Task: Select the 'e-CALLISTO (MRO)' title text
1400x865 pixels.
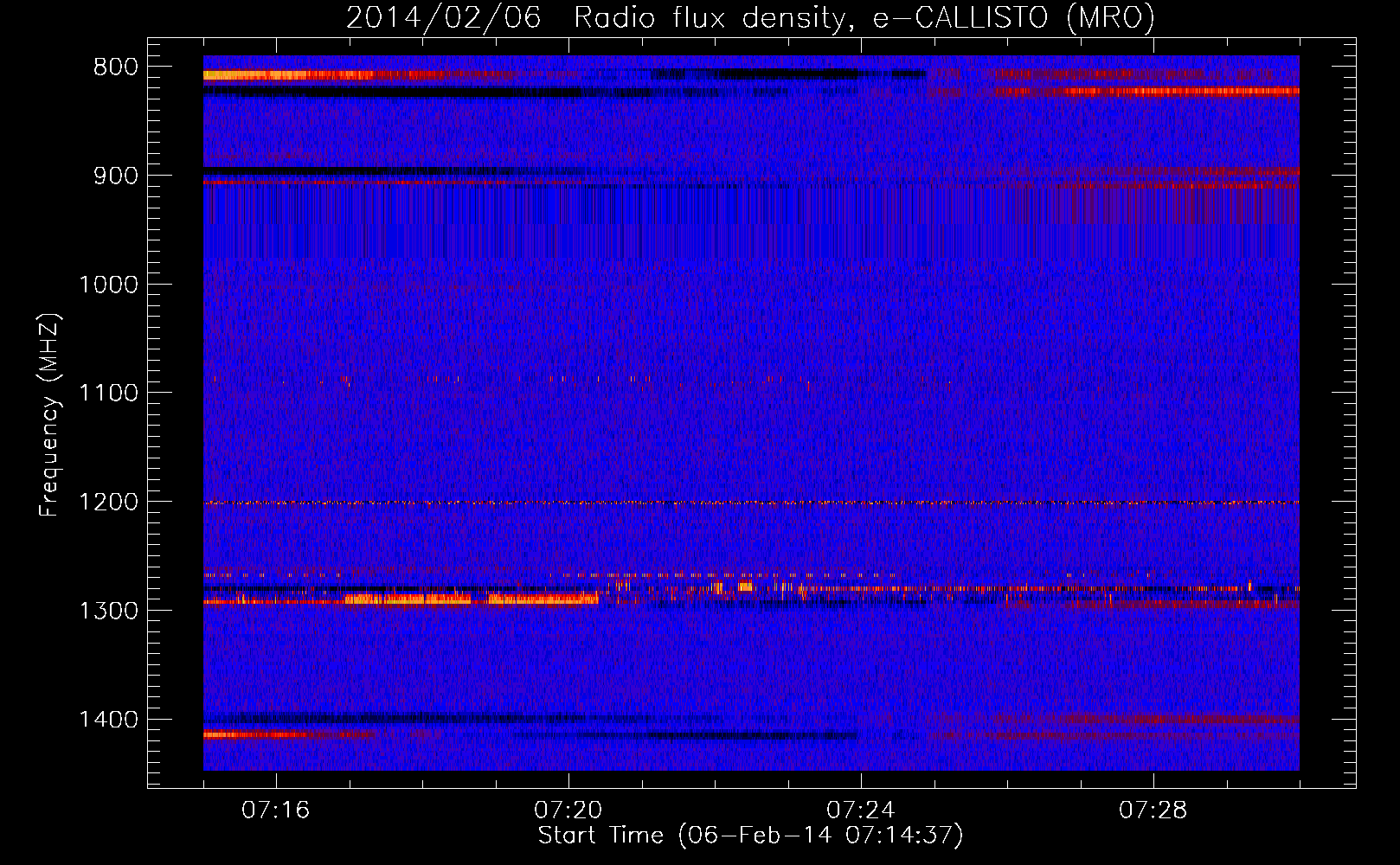Action: pos(1013,18)
